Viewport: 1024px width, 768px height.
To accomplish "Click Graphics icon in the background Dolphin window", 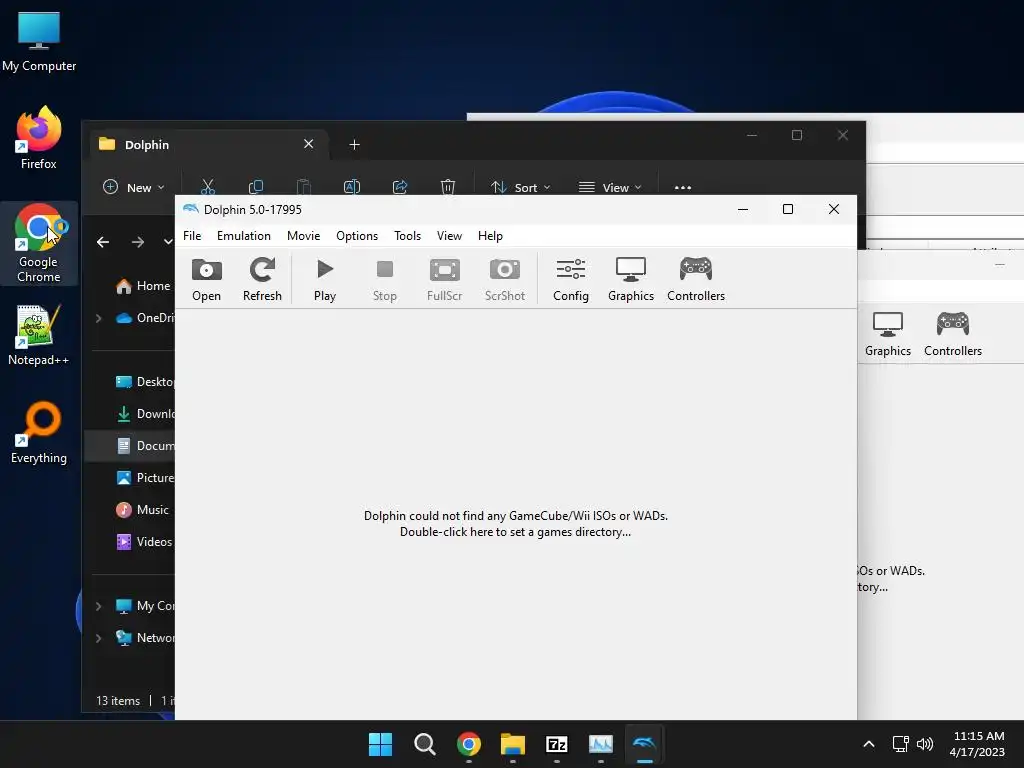I will [x=888, y=334].
